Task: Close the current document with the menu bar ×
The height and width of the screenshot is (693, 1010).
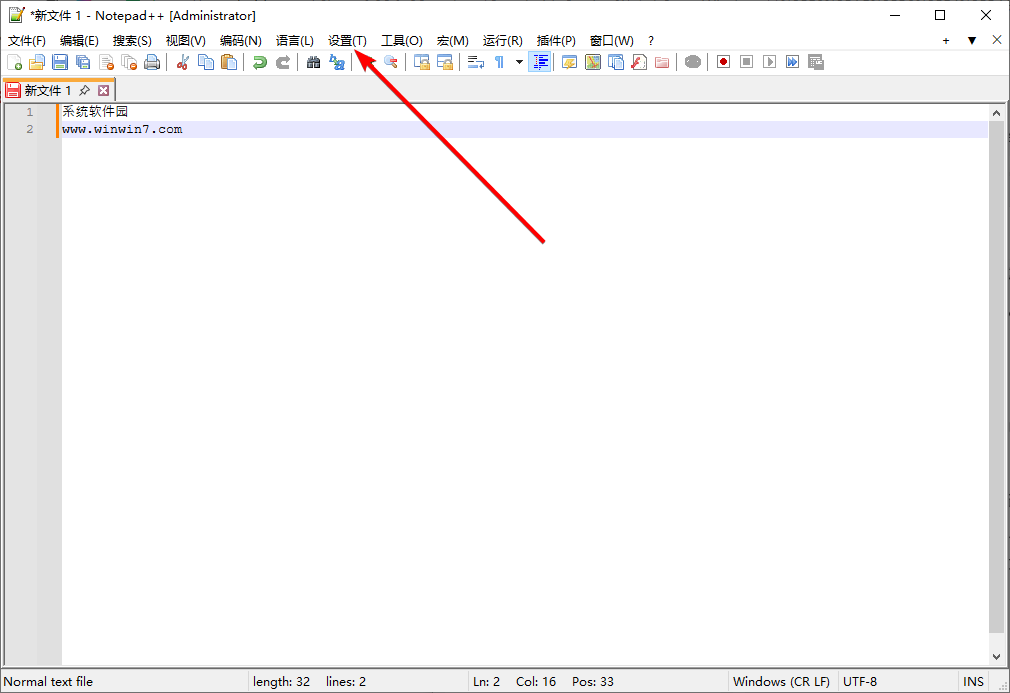Action: (x=996, y=40)
